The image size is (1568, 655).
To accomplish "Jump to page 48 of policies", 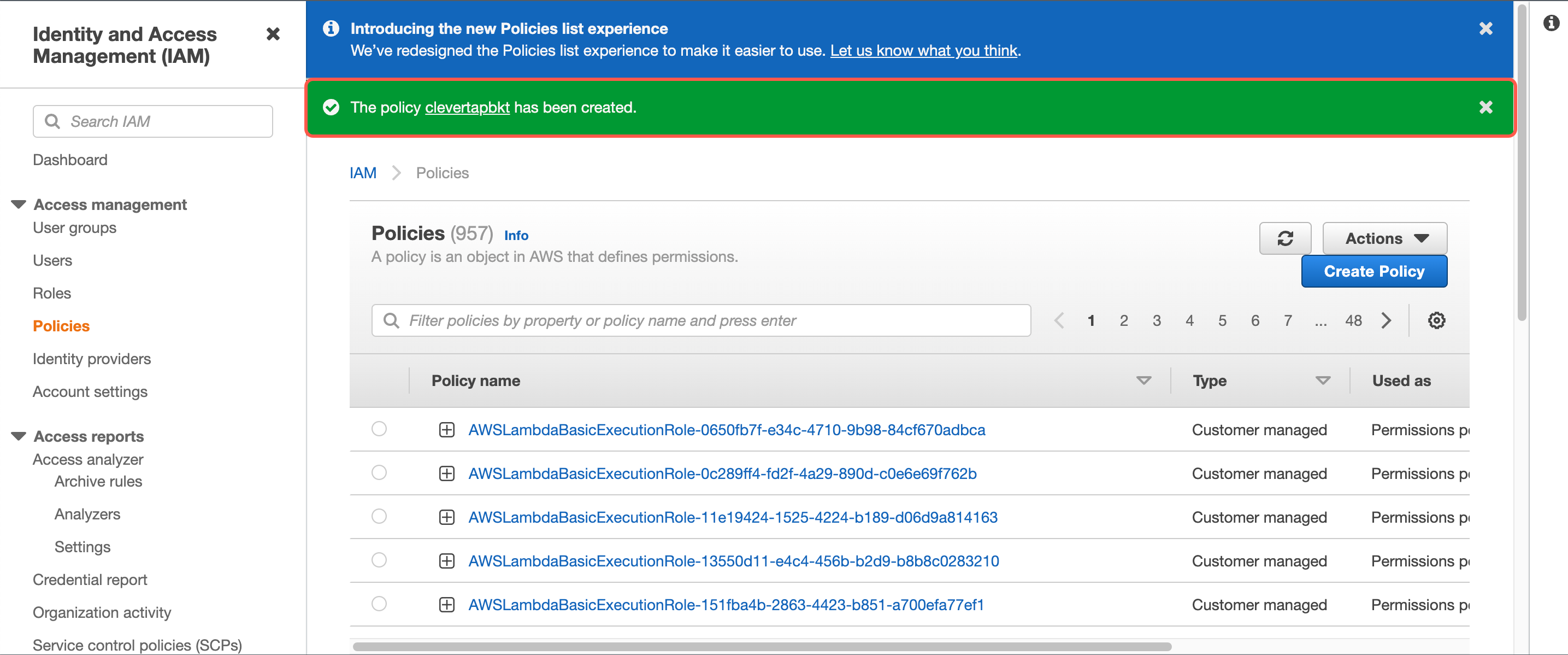I will point(1353,320).
